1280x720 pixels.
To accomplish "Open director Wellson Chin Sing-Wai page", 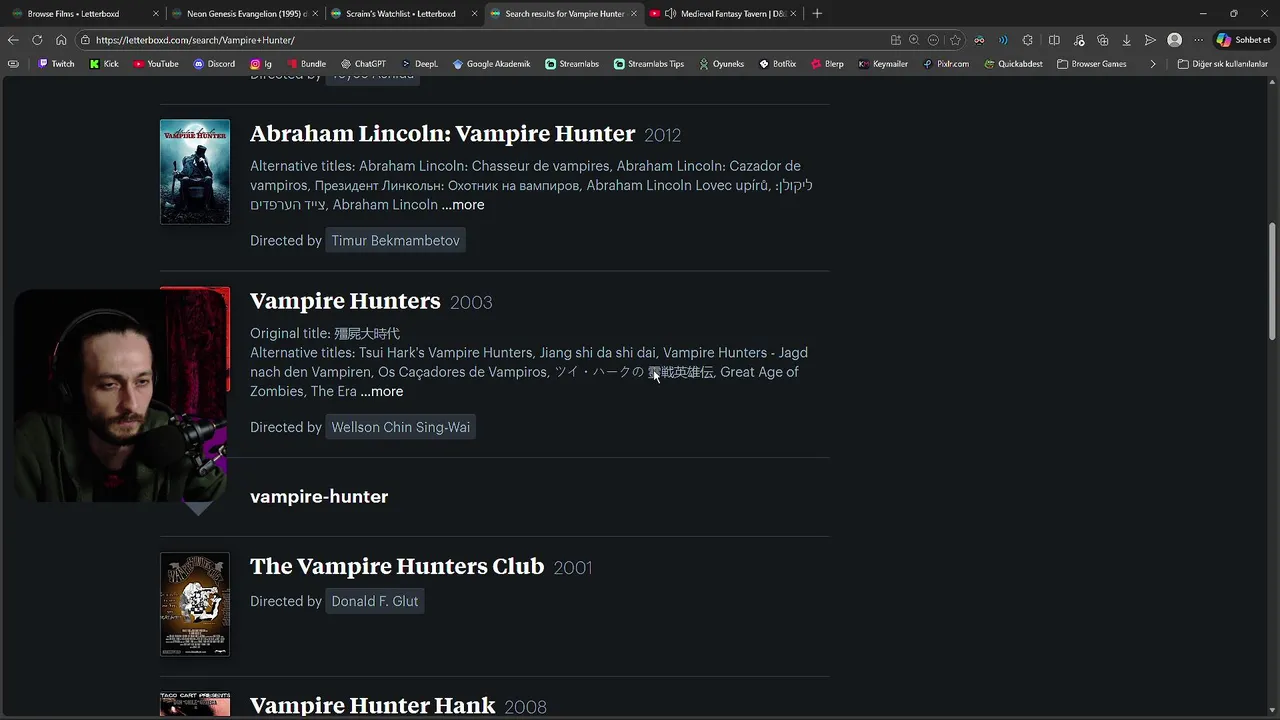I will coord(401,427).
